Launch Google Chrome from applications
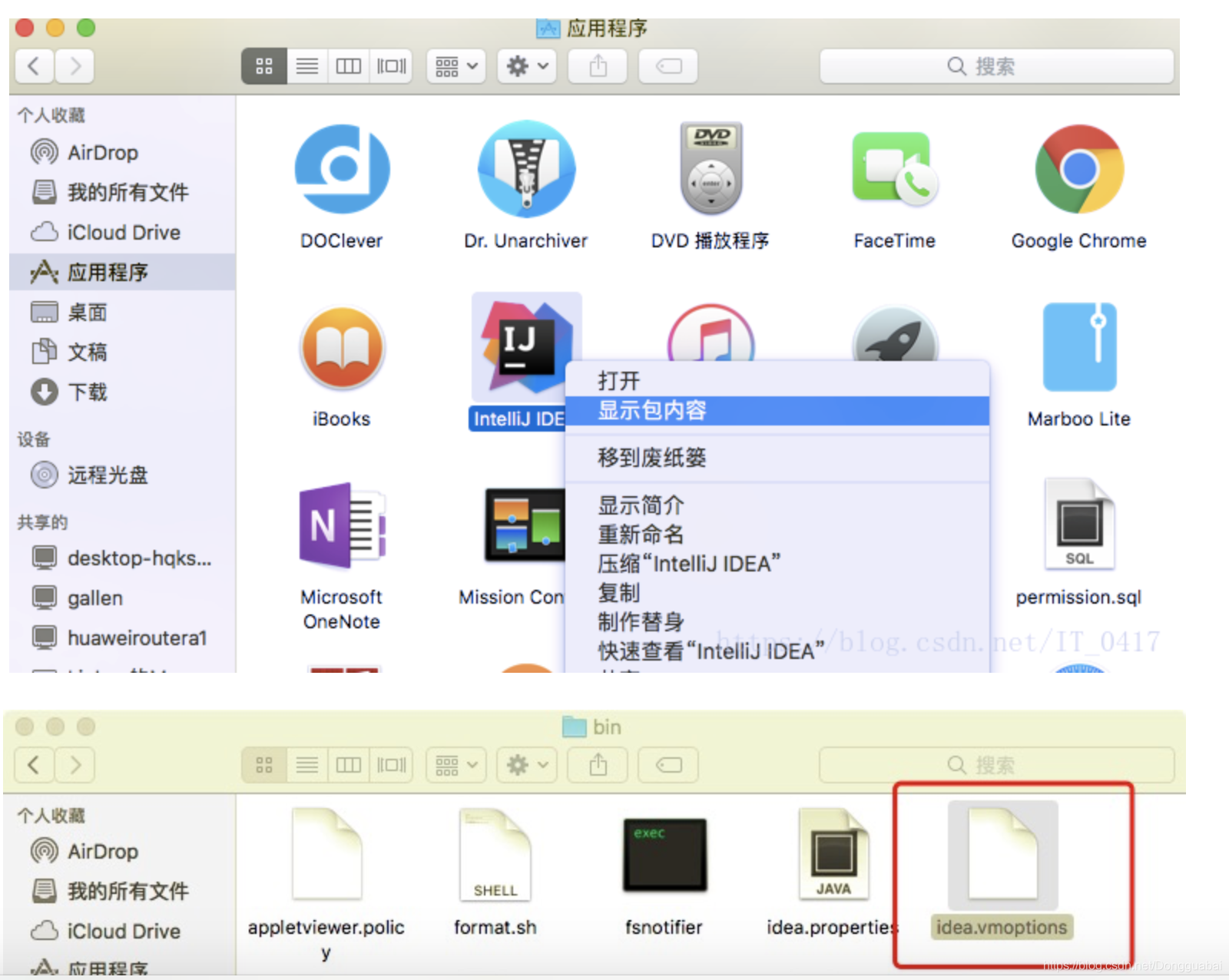 (1079, 169)
